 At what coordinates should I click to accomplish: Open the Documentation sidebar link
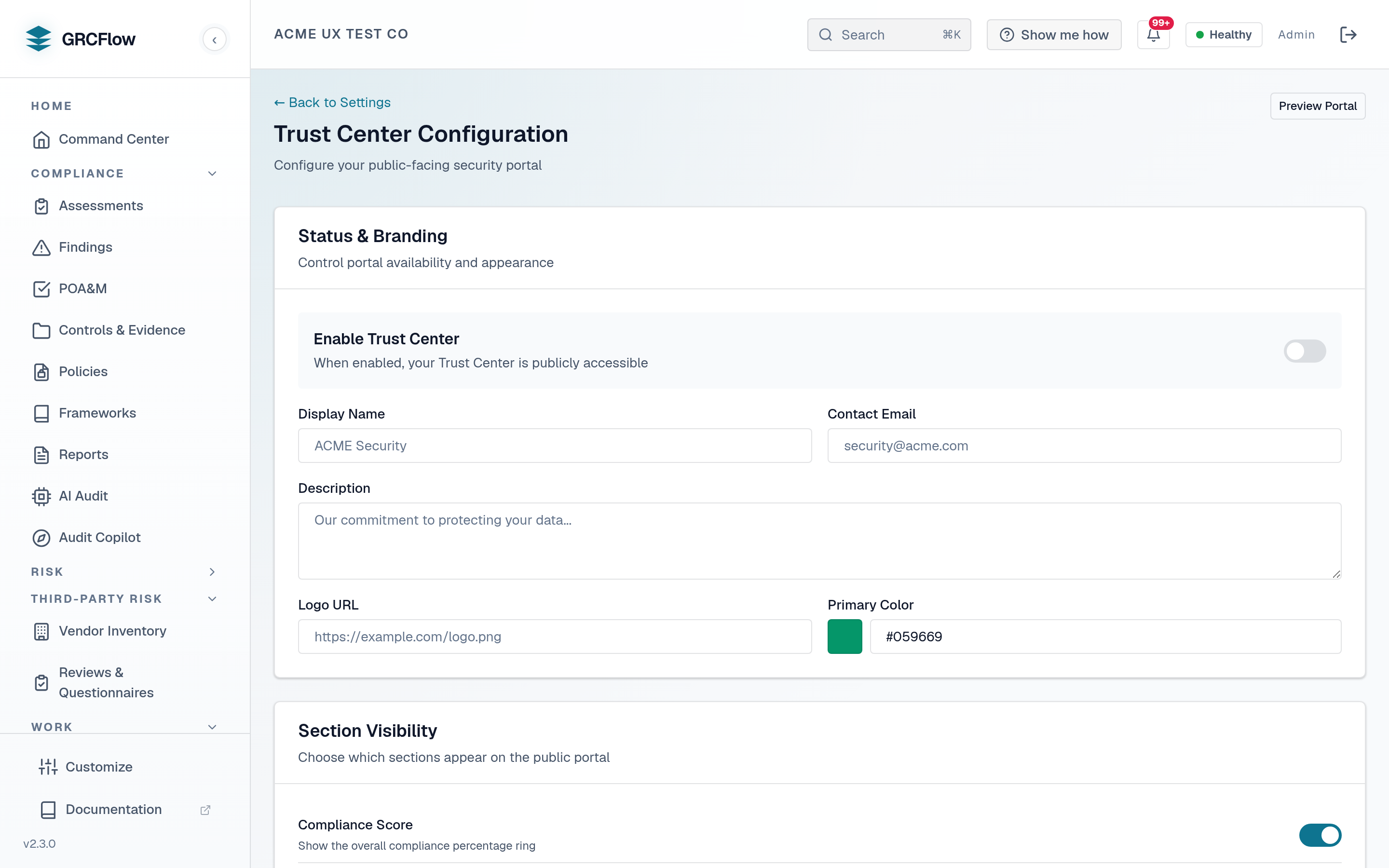124,810
